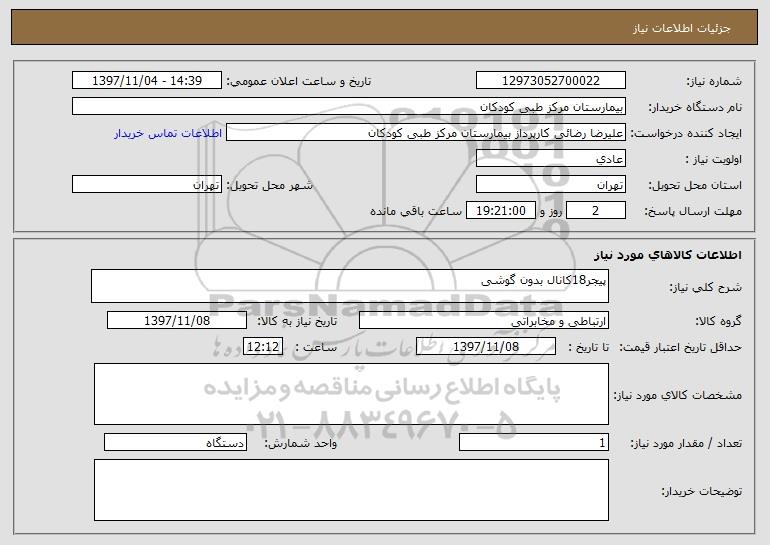Click the time field showing 12:12

tap(263, 347)
